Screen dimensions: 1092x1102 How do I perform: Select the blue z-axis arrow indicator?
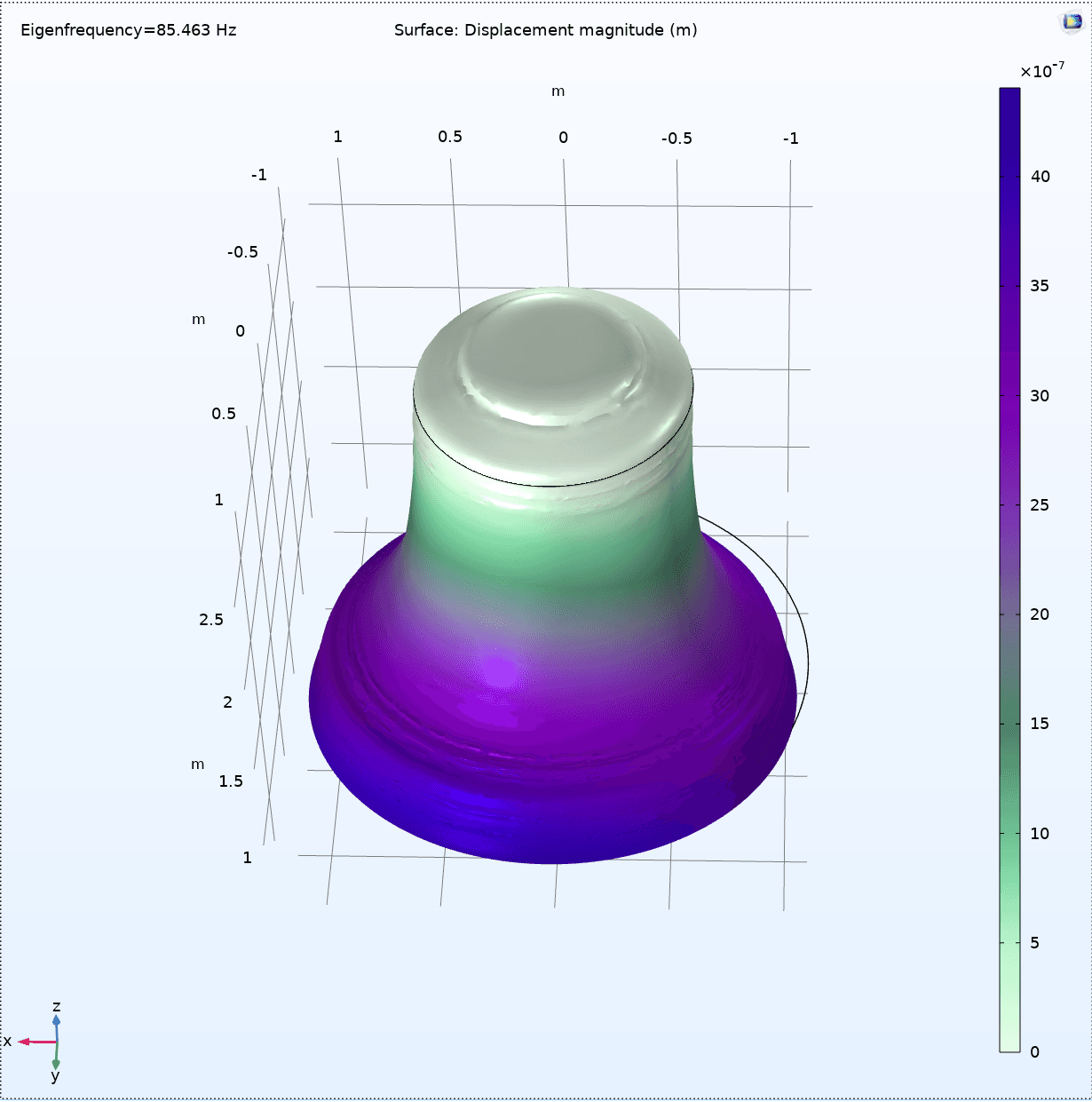[55, 1021]
